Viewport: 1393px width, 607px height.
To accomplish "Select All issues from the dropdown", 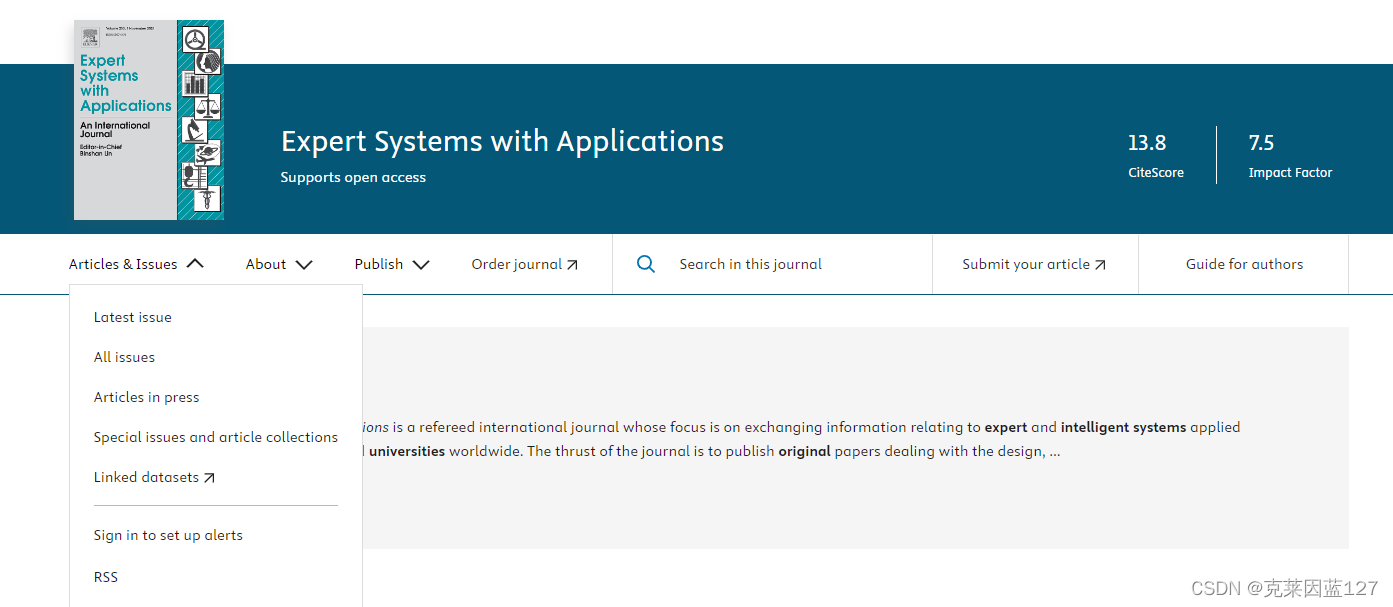I will (124, 357).
